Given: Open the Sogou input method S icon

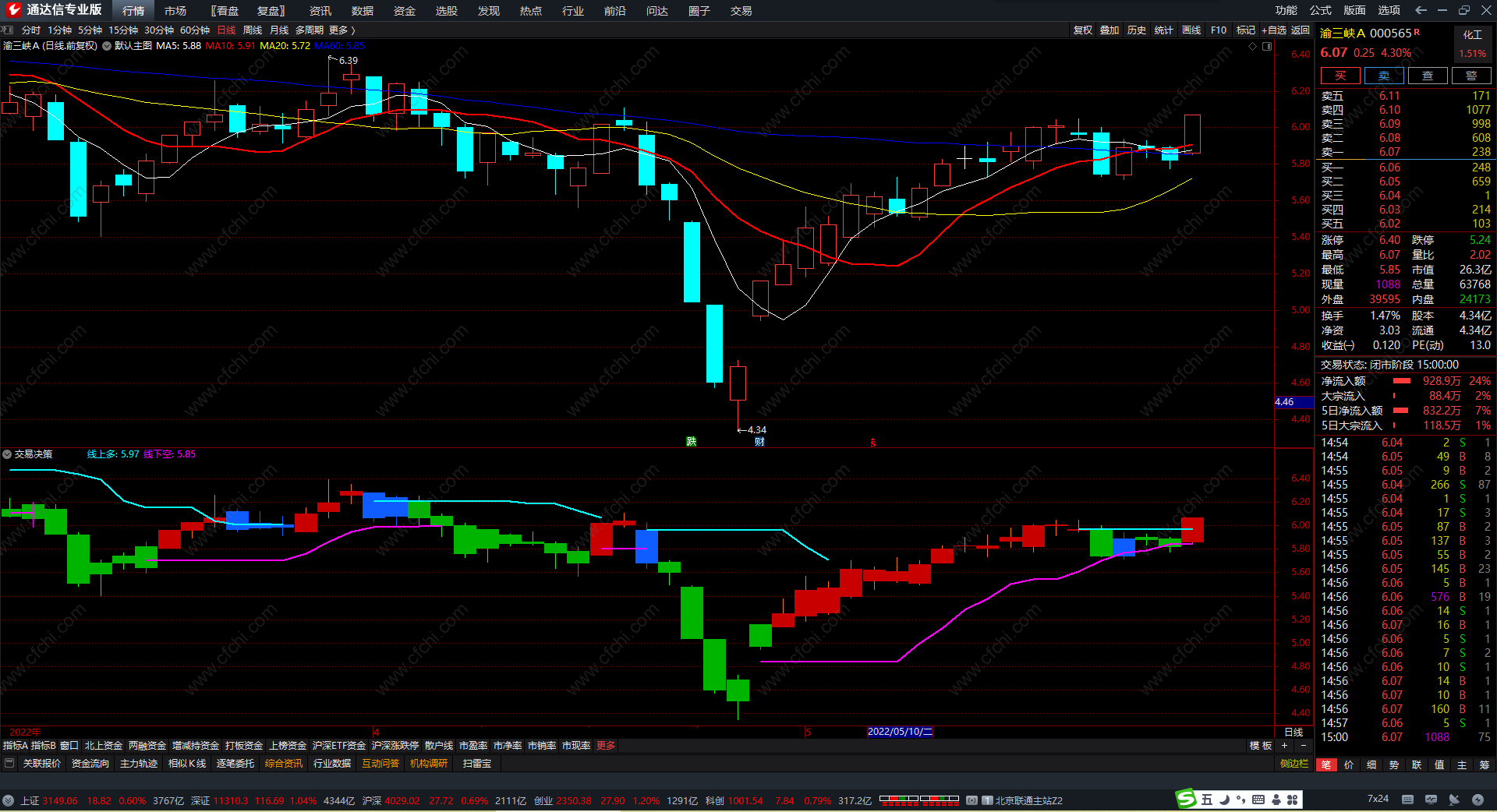Looking at the screenshot, I should [1186, 799].
